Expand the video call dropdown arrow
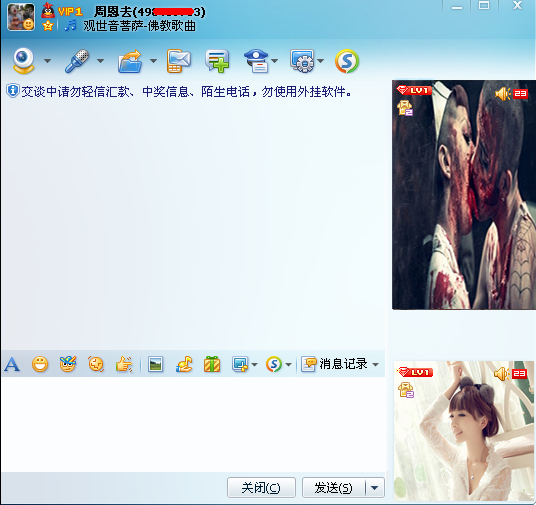The image size is (536, 505). coord(47,61)
